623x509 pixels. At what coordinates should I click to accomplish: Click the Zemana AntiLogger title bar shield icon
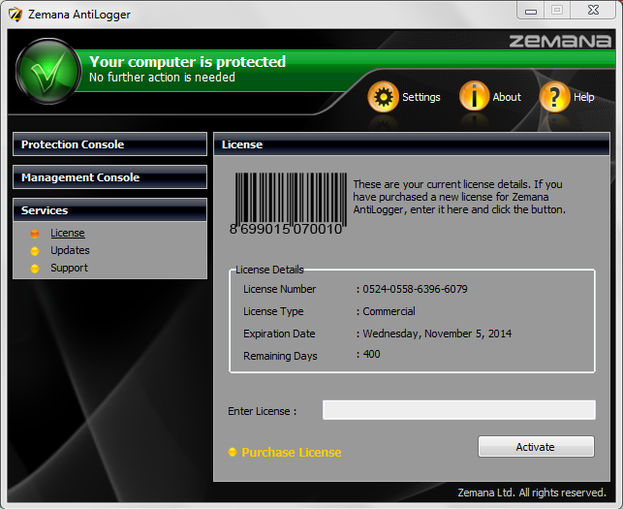click(x=15, y=15)
